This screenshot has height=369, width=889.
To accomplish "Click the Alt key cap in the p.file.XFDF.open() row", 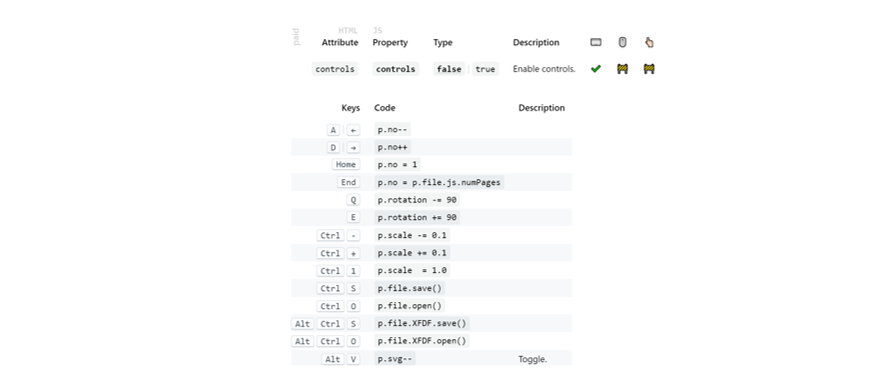I will 303,341.
